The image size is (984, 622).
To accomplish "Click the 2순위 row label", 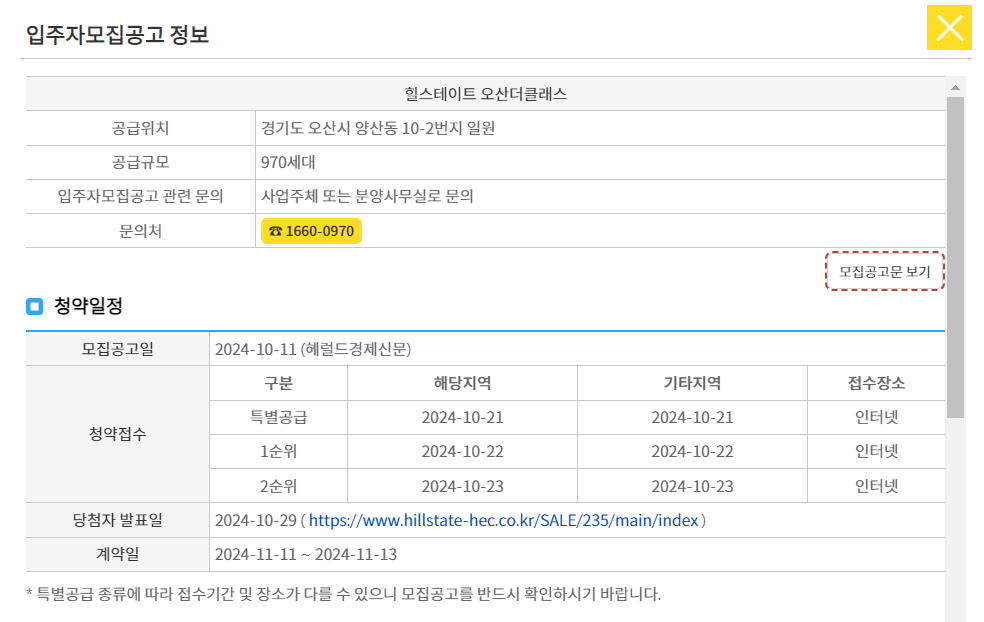I will point(279,486).
